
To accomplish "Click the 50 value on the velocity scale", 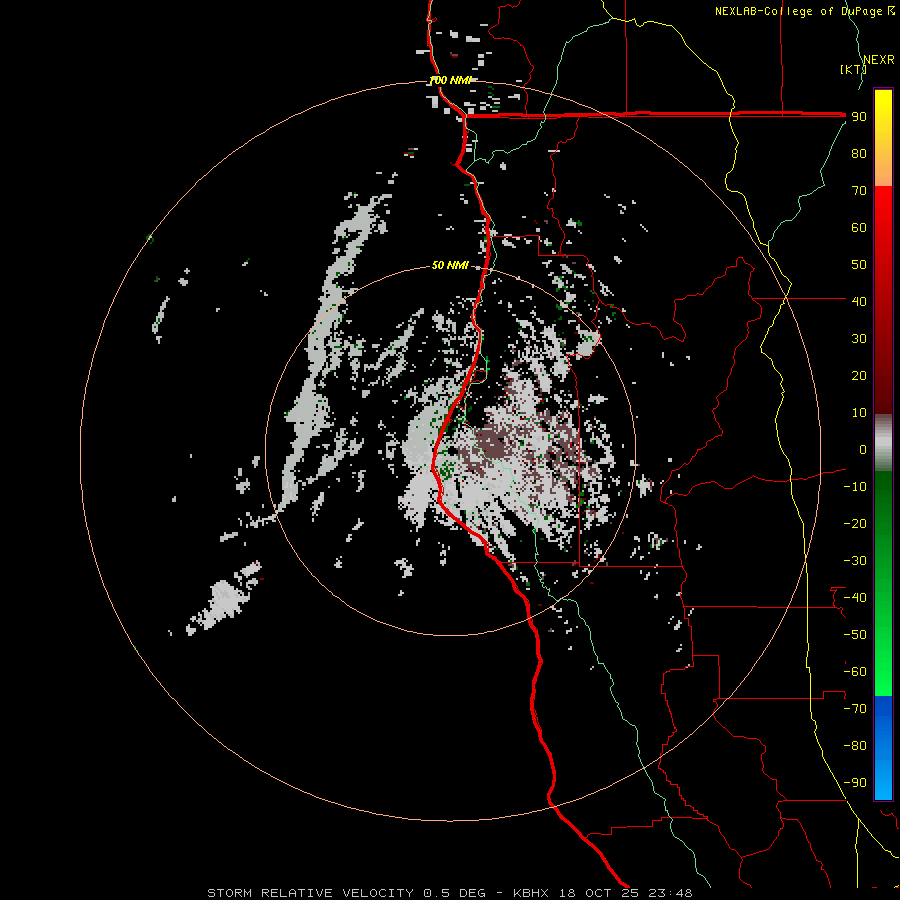I will (x=859, y=265).
